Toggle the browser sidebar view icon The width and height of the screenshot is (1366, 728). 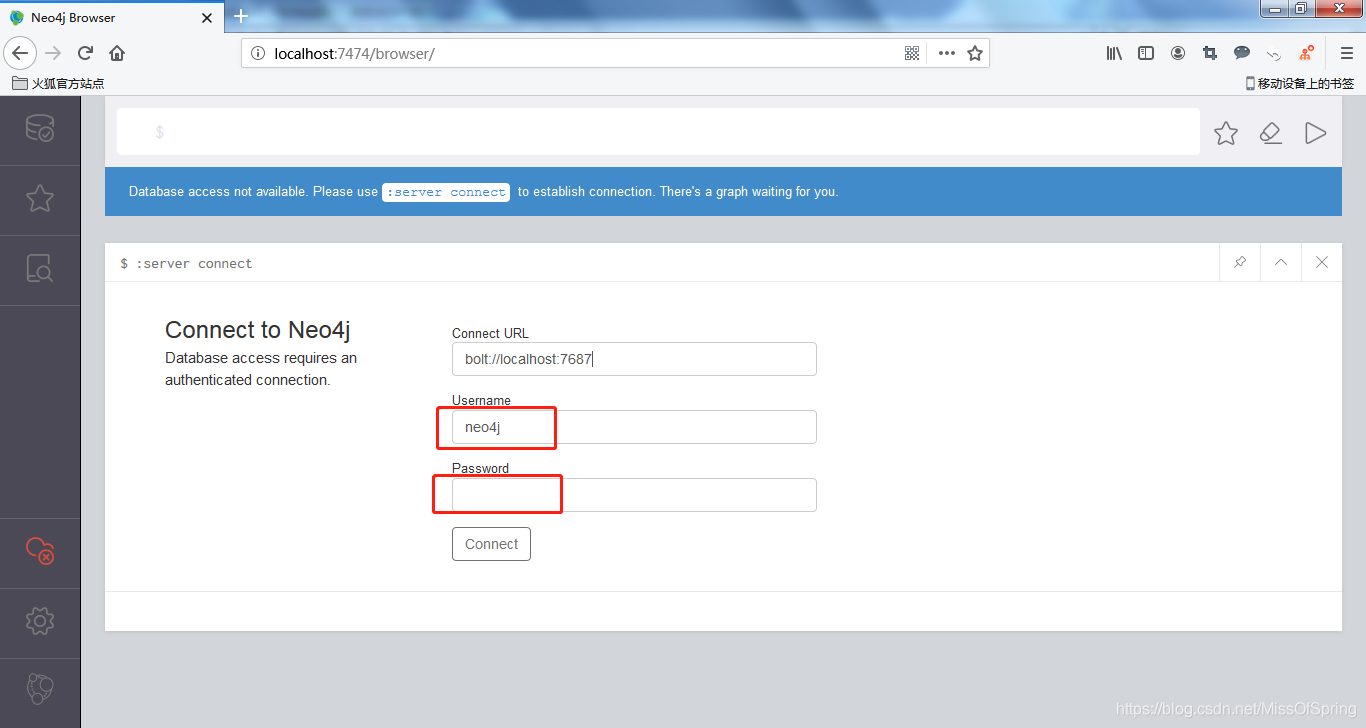tap(1146, 53)
